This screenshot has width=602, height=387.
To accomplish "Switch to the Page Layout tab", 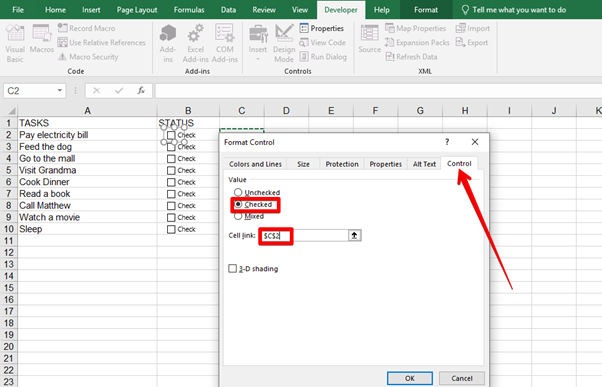I will pos(137,10).
